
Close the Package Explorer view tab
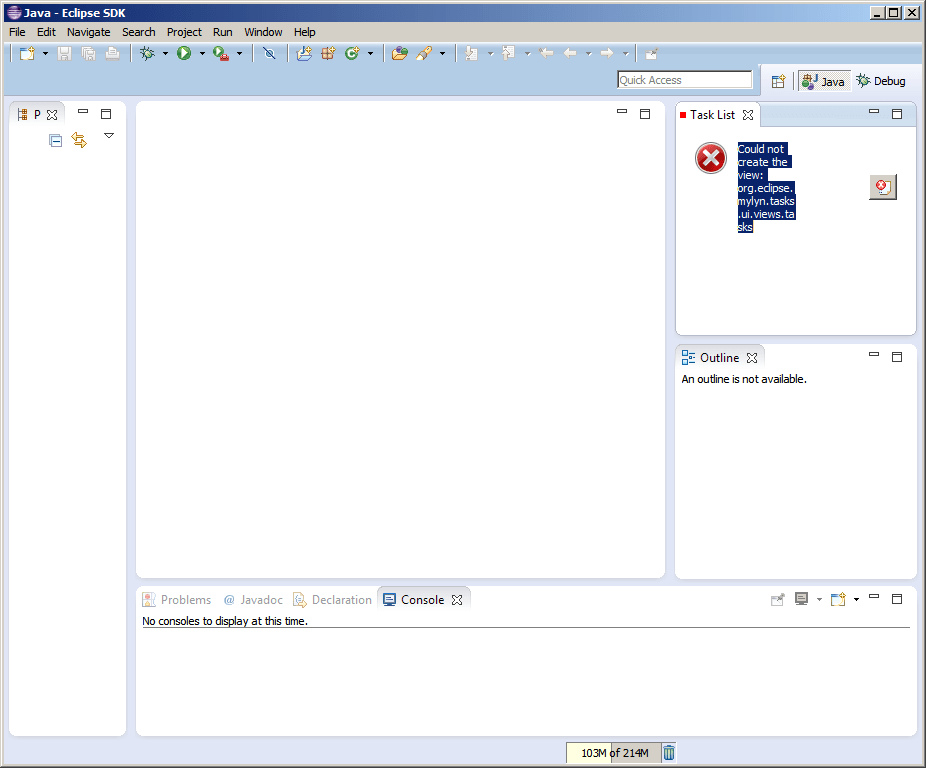pos(52,115)
